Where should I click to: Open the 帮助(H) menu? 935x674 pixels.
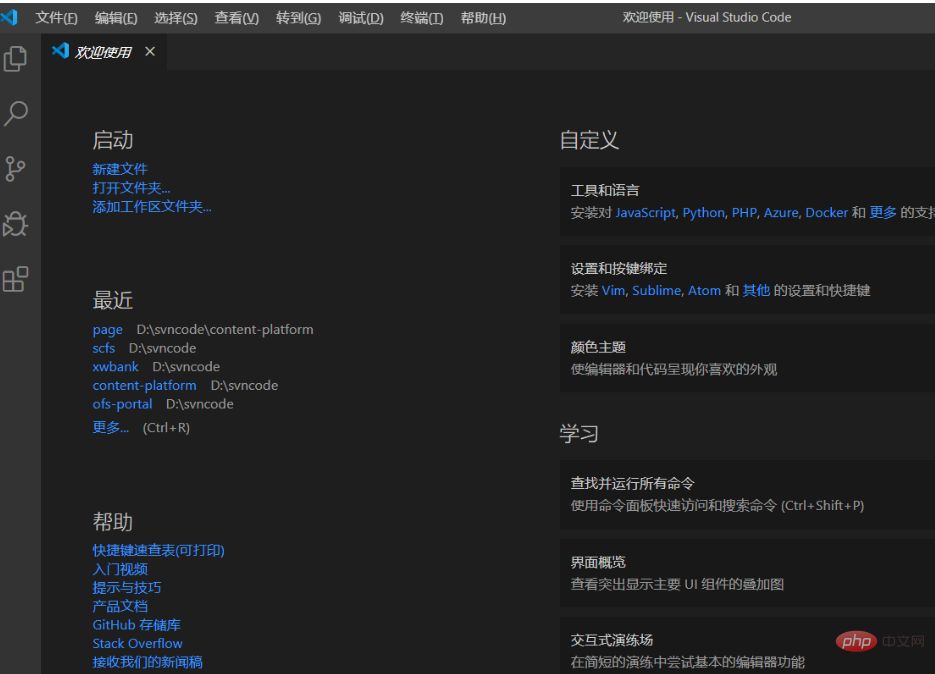[483, 18]
